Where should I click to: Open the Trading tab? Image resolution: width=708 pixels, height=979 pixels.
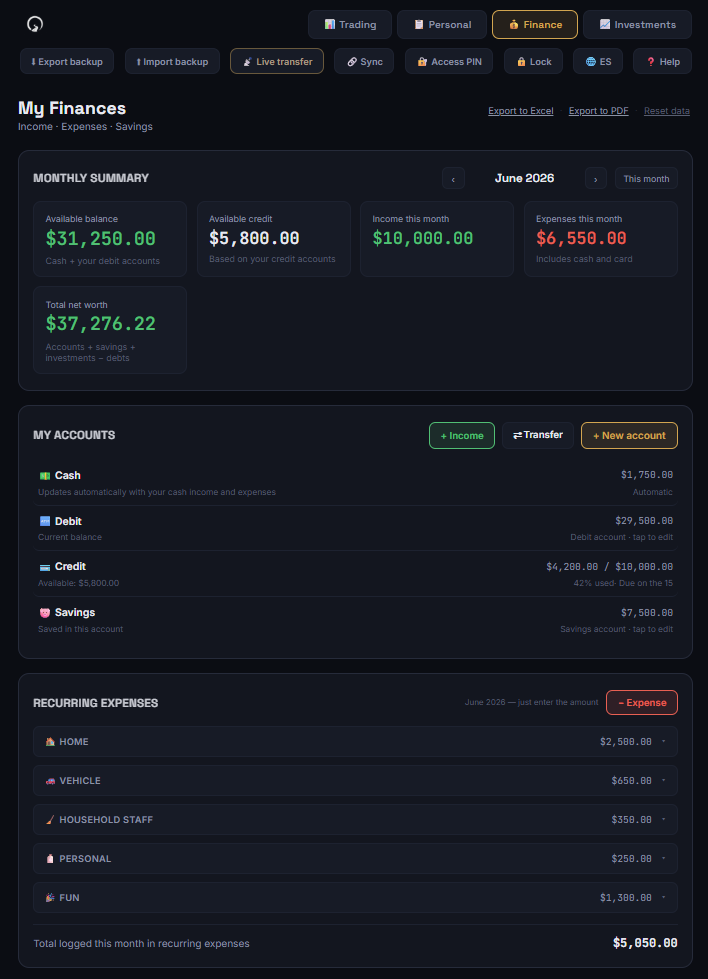(x=350, y=24)
